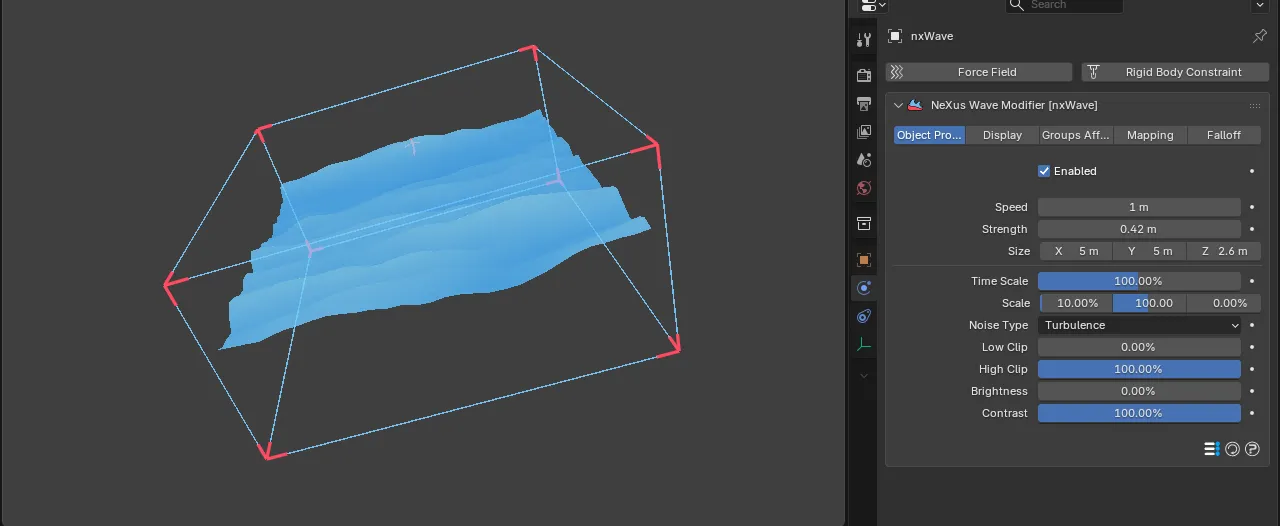The image size is (1280, 526).
Task: Click the circular refresh icon at panel bottom
Action: (x=1232, y=449)
